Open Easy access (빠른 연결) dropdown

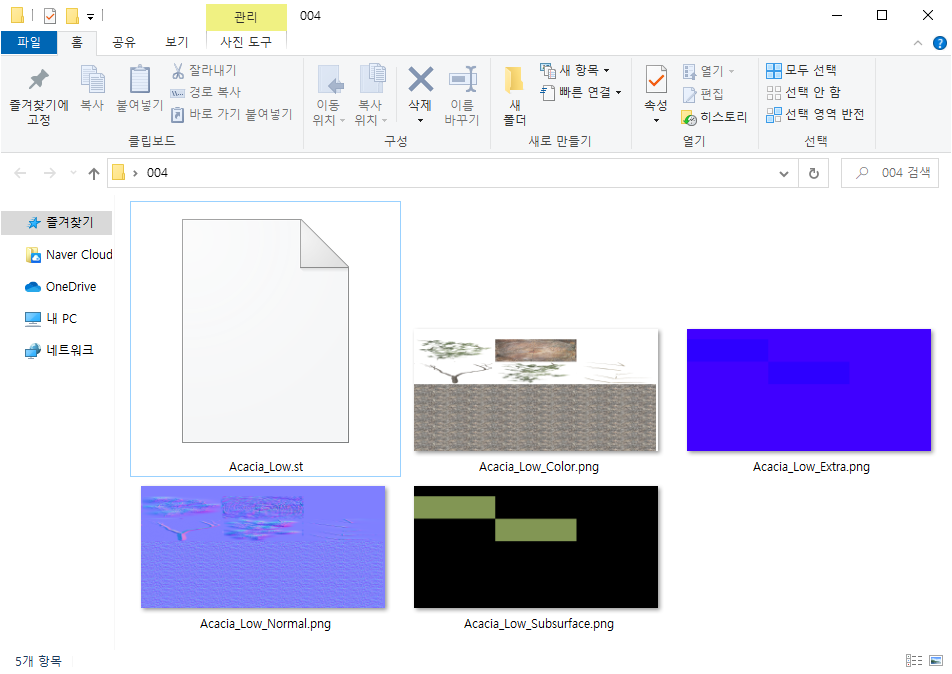[x=581, y=92]
